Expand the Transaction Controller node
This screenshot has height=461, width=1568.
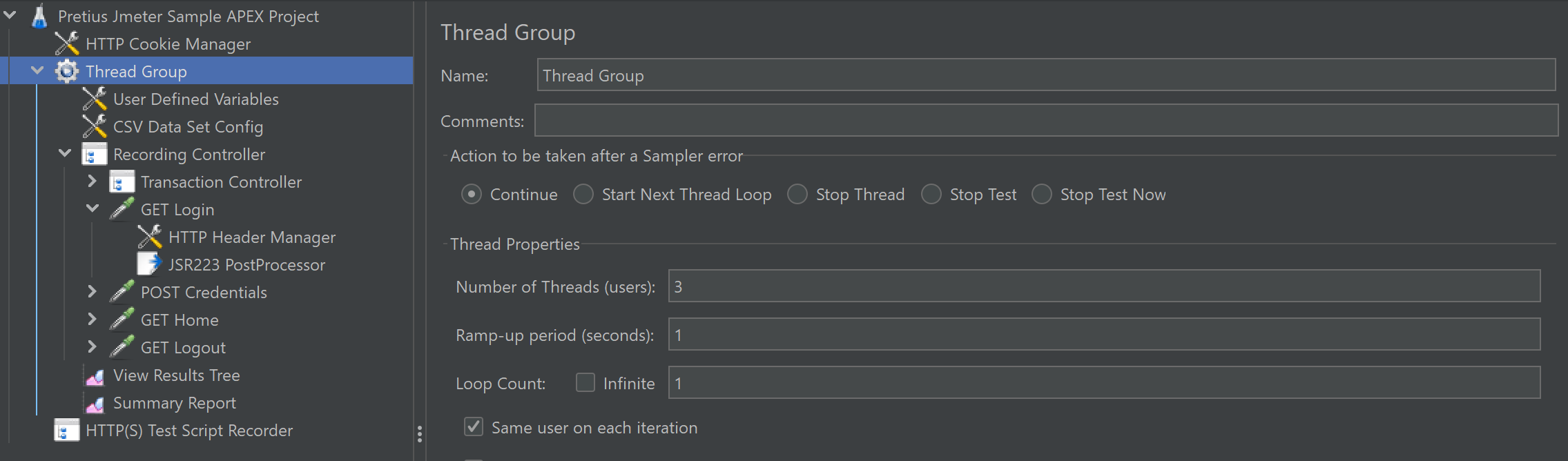92,182
